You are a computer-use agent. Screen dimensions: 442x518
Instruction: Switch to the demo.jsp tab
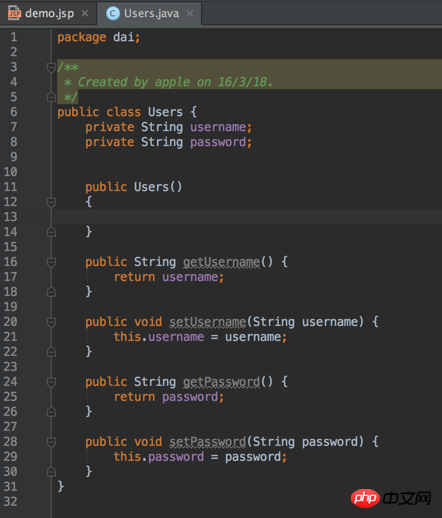coord(49,14)
